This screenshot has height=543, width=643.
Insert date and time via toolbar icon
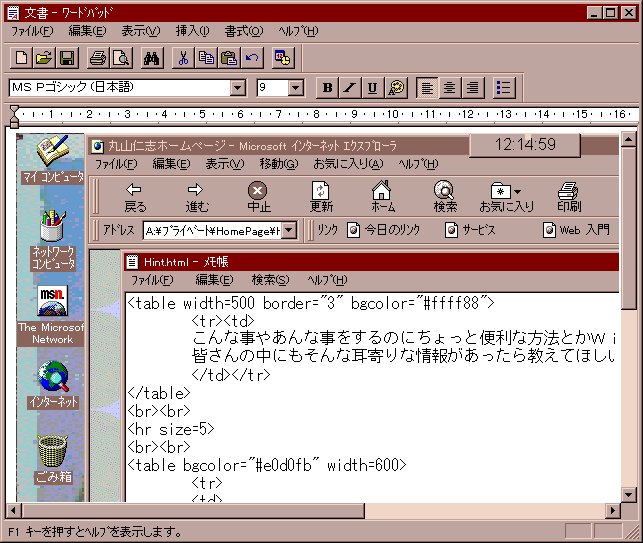283,58
